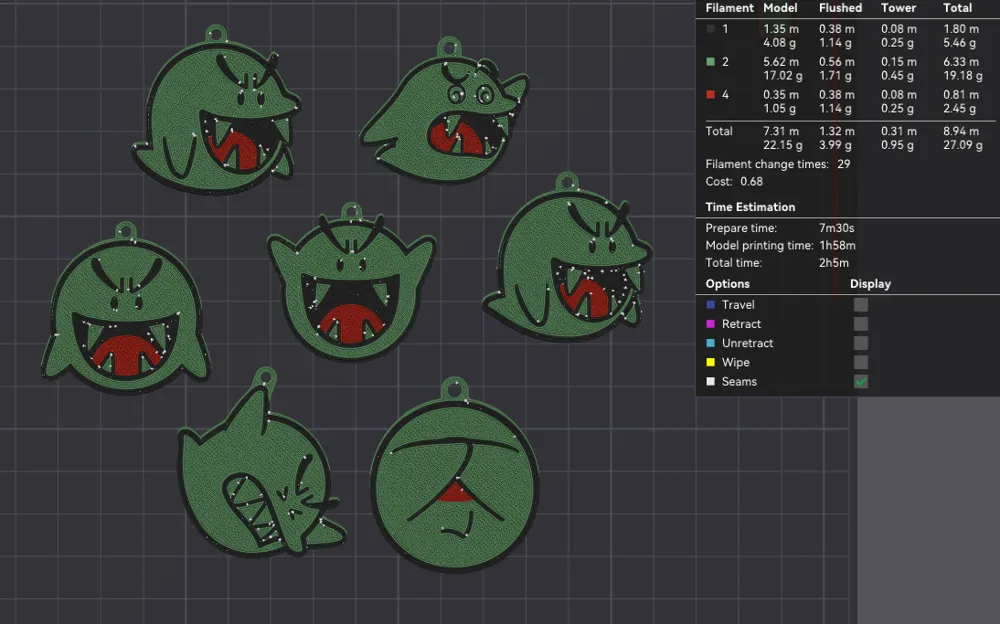Image resolution: width=1000 pixels, height=624 pixels.
Task: Click the Time Estimation heading
Action: pos(750,207)
